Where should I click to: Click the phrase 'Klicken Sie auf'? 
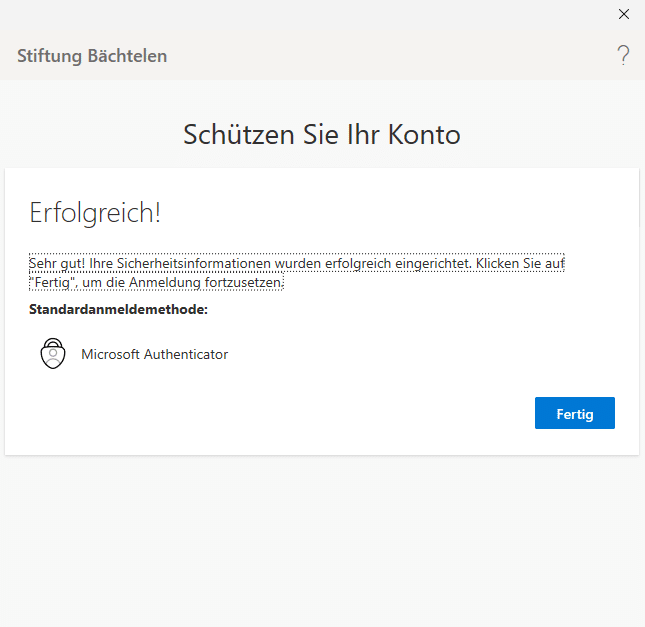(521, 264)
